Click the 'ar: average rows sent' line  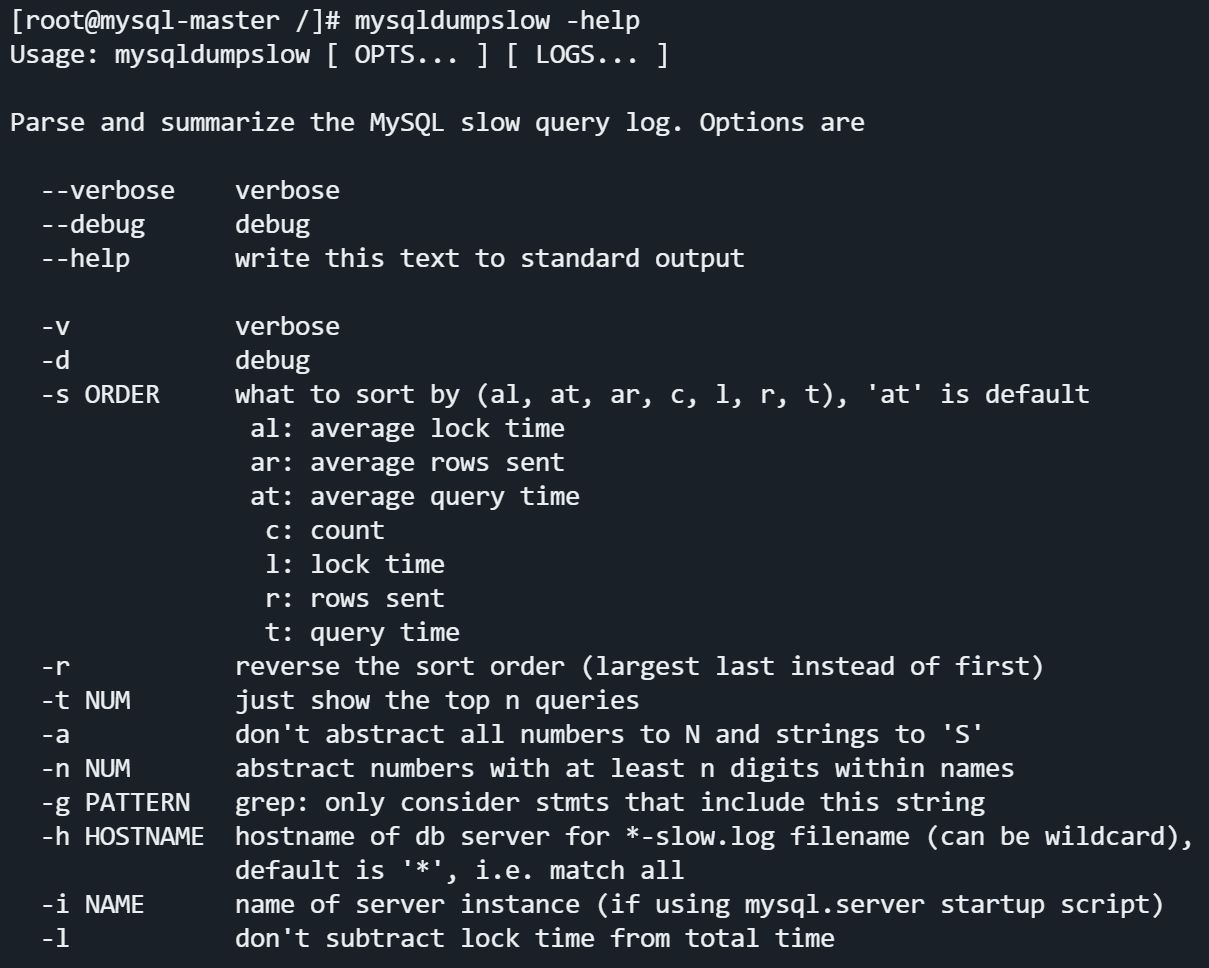click(x=407, y=463)
